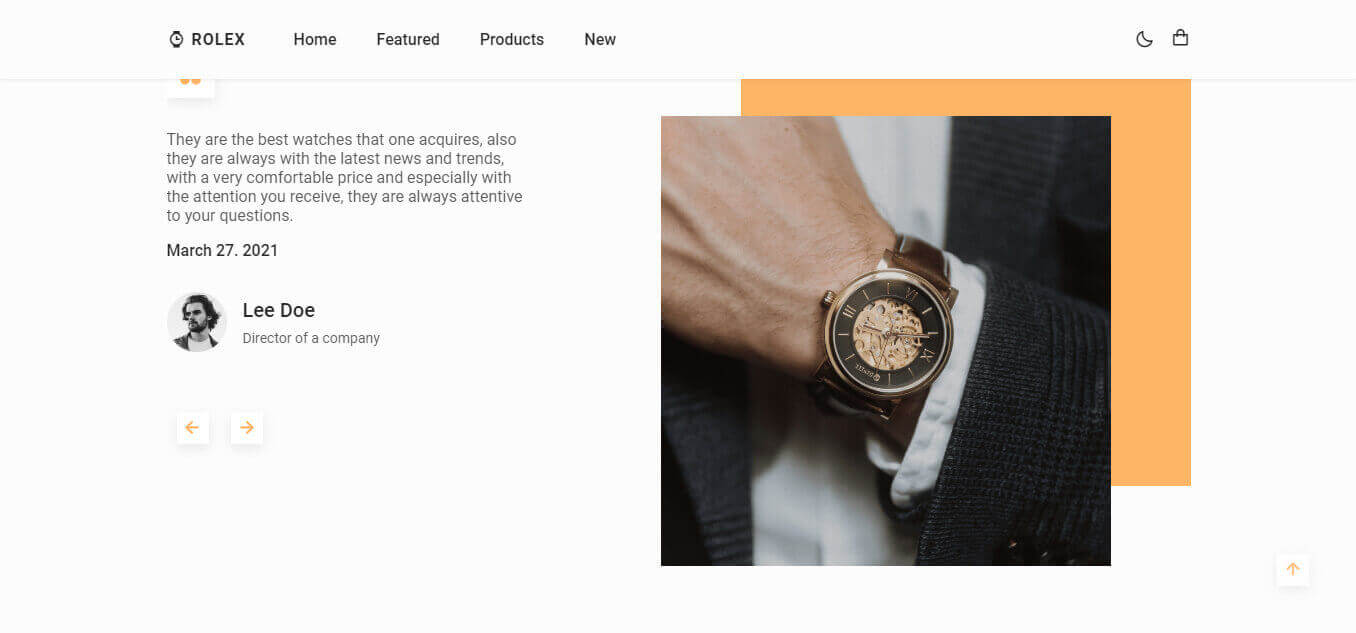
Task: Click the orange scroll-to-top arrow button
Action: click(1293, 570)
